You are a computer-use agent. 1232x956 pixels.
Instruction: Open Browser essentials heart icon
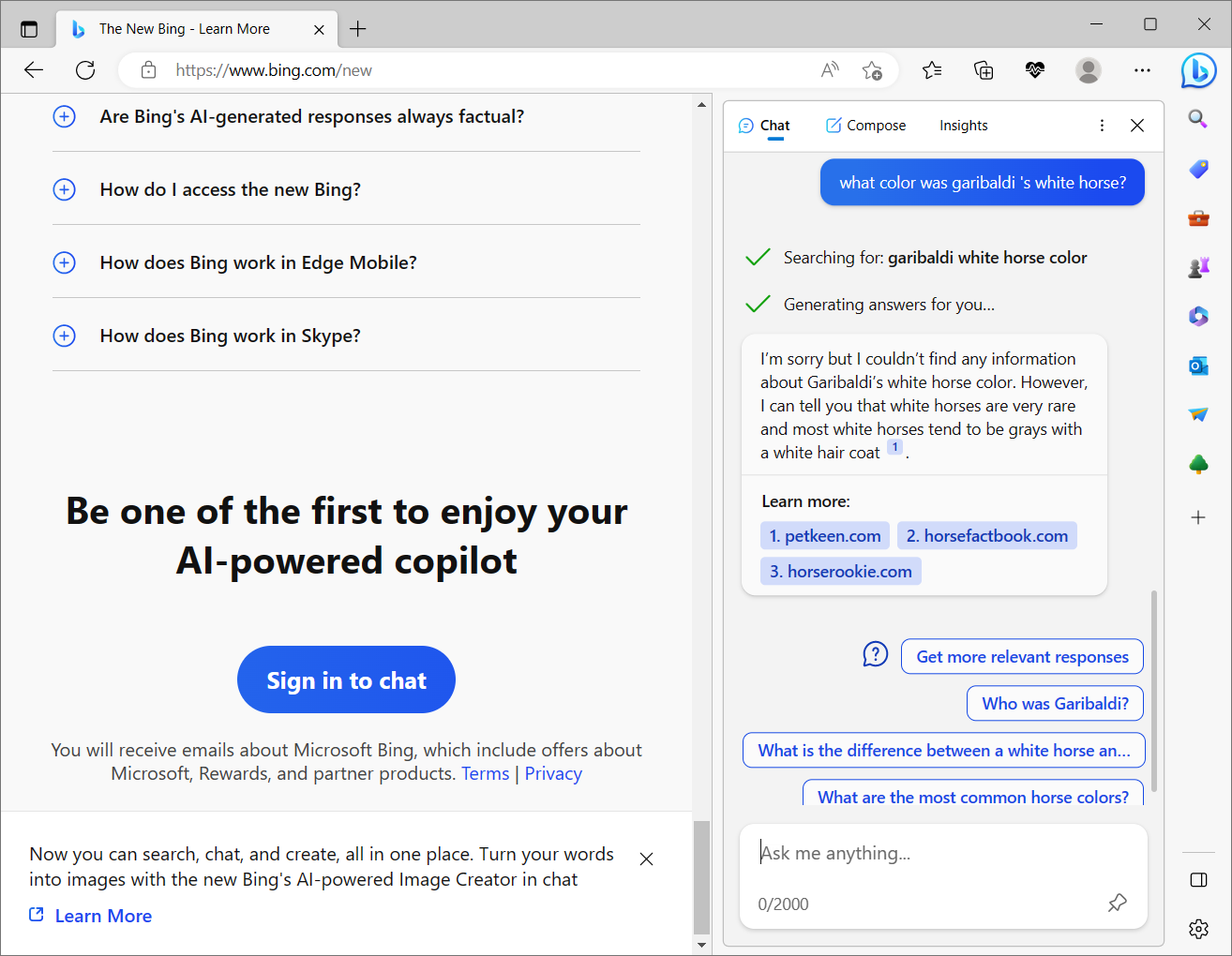[x=1035, y=70]
